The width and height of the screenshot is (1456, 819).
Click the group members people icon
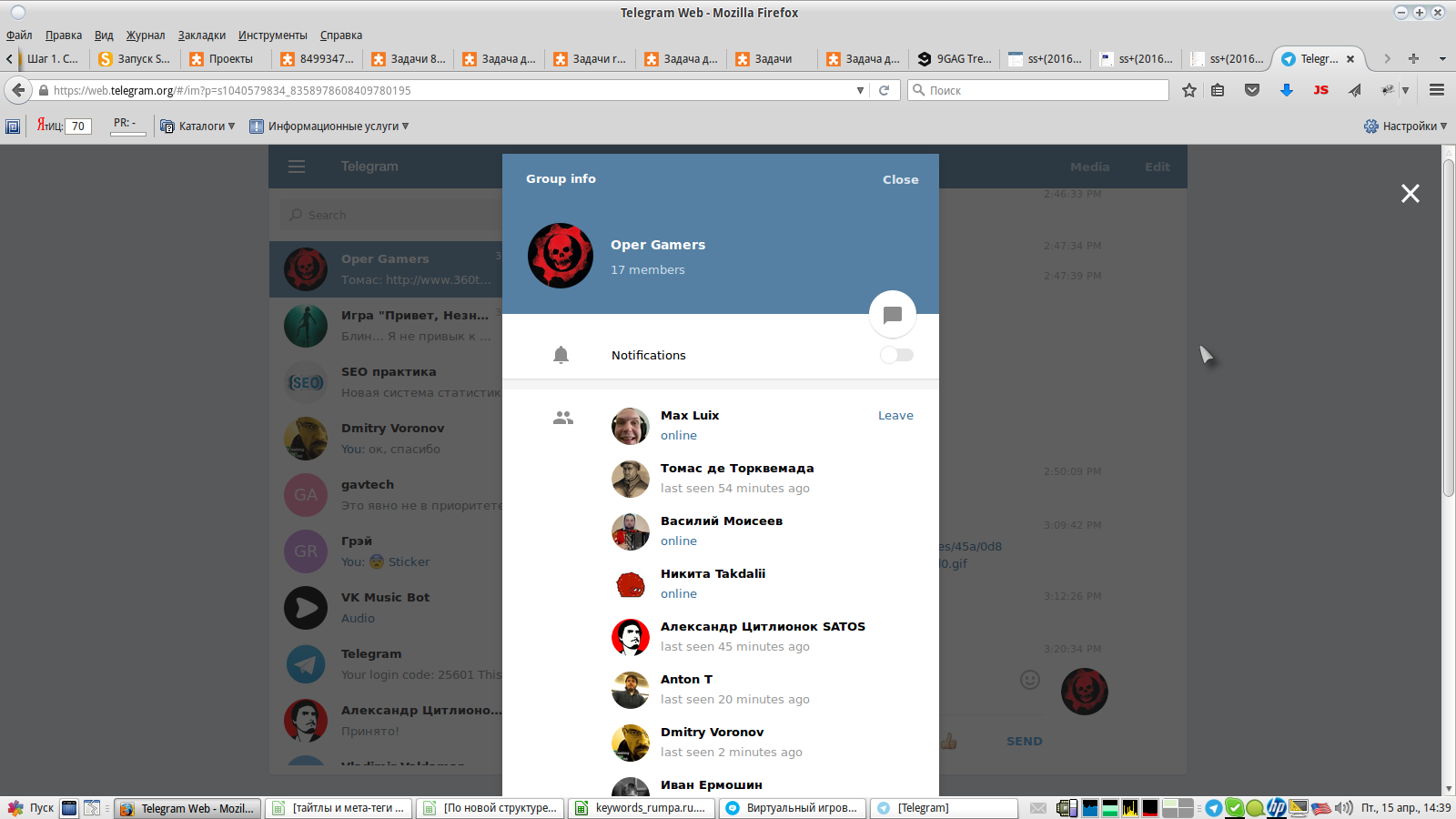point(563,418)
